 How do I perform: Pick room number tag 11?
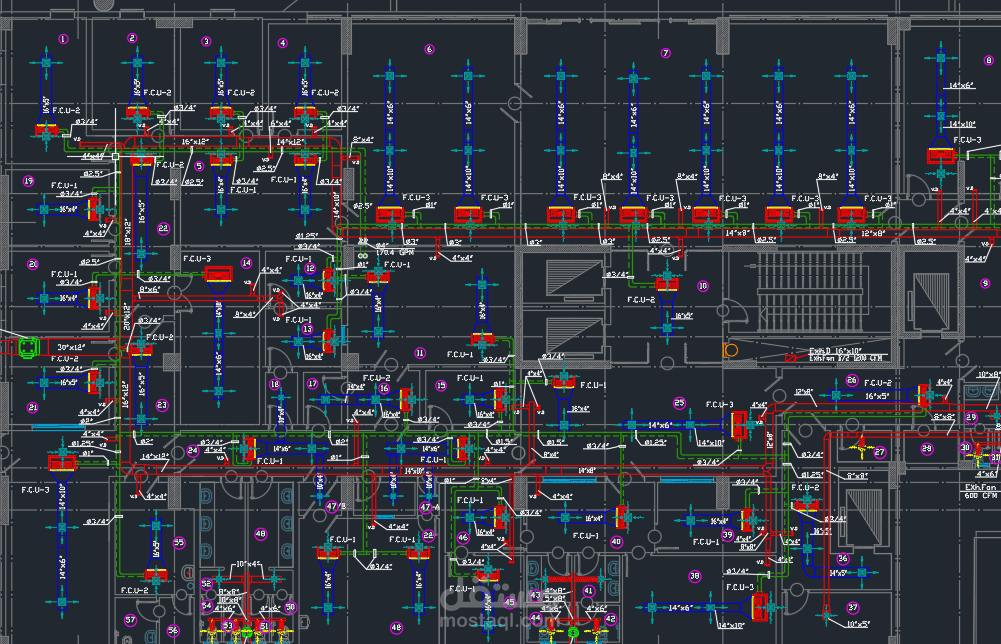(419, 353)
